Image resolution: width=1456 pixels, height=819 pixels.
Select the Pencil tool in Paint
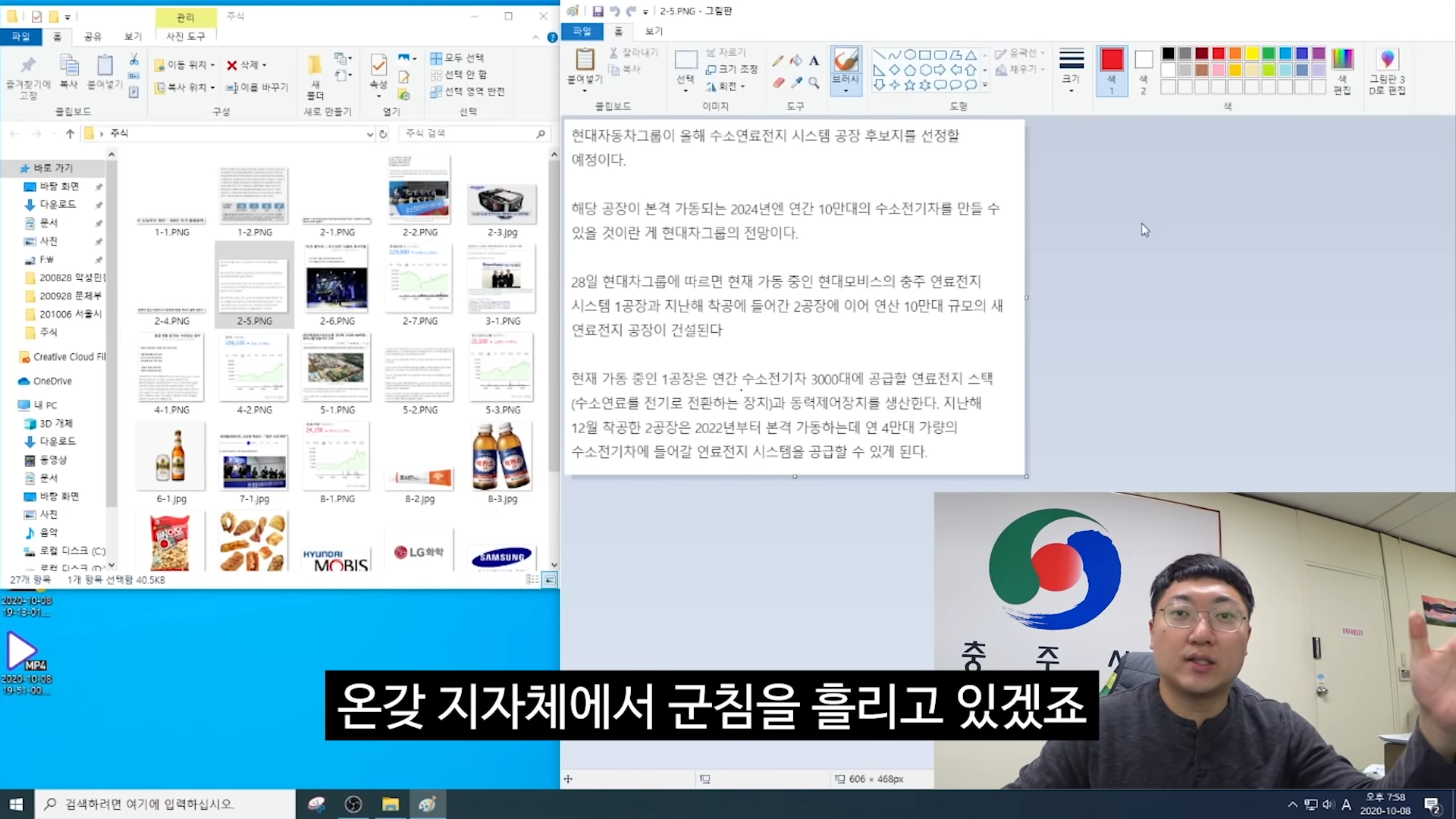tap(778, 61)
